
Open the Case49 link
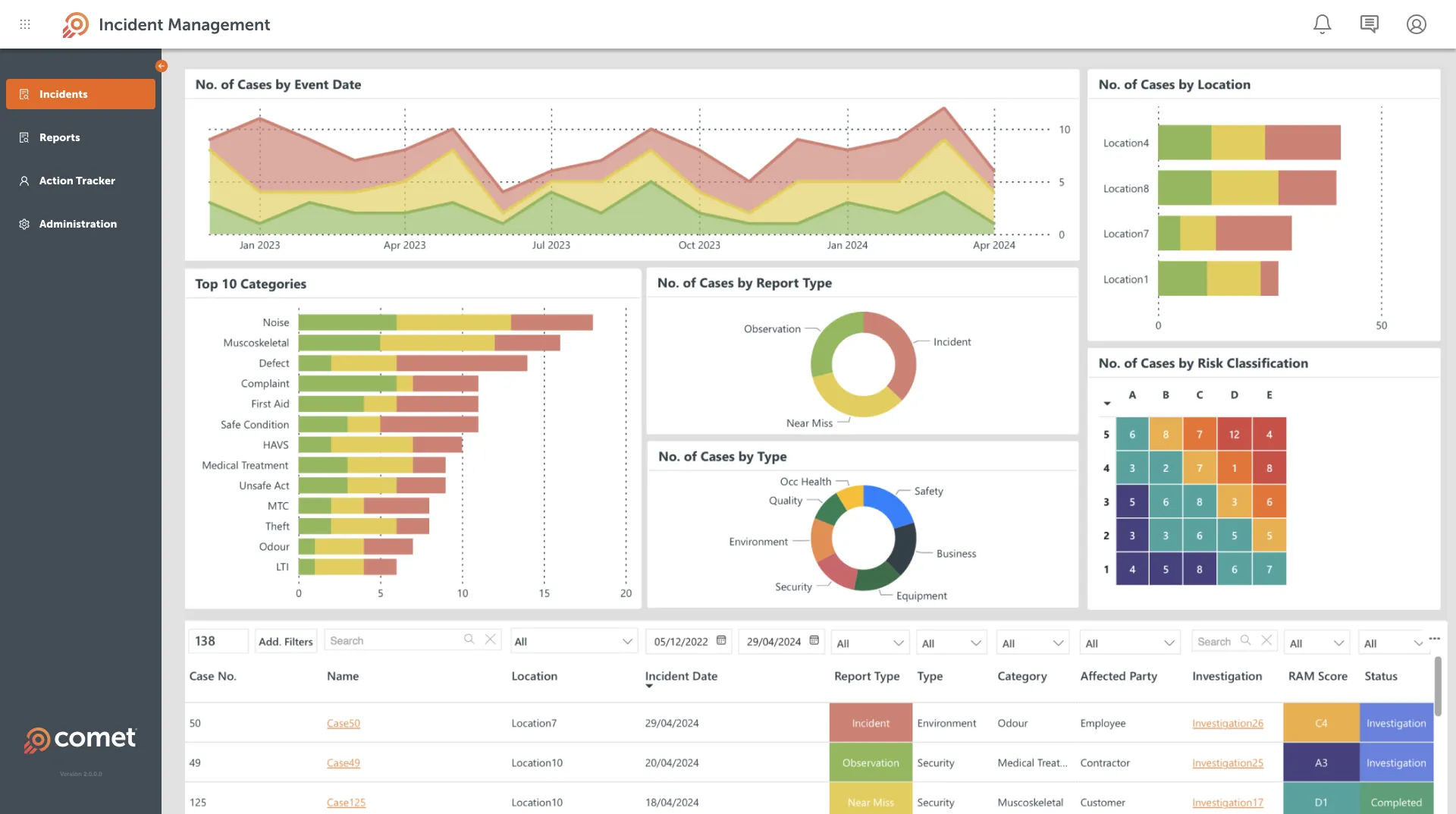pyautogui.click(x=344, y=762)
